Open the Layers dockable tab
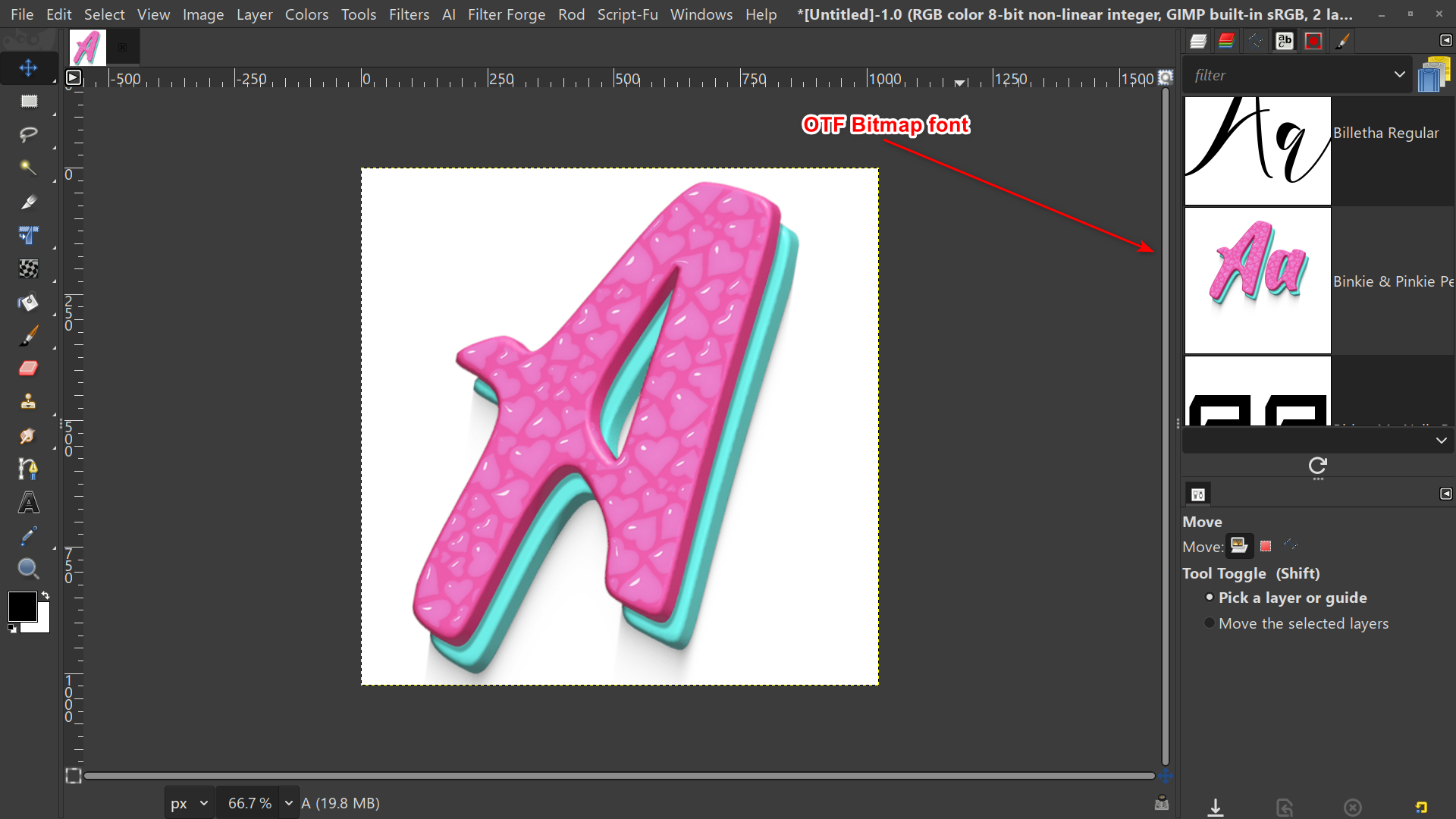The width and height of the screenshot is (1456, 819). click(x=1198, y=40)
